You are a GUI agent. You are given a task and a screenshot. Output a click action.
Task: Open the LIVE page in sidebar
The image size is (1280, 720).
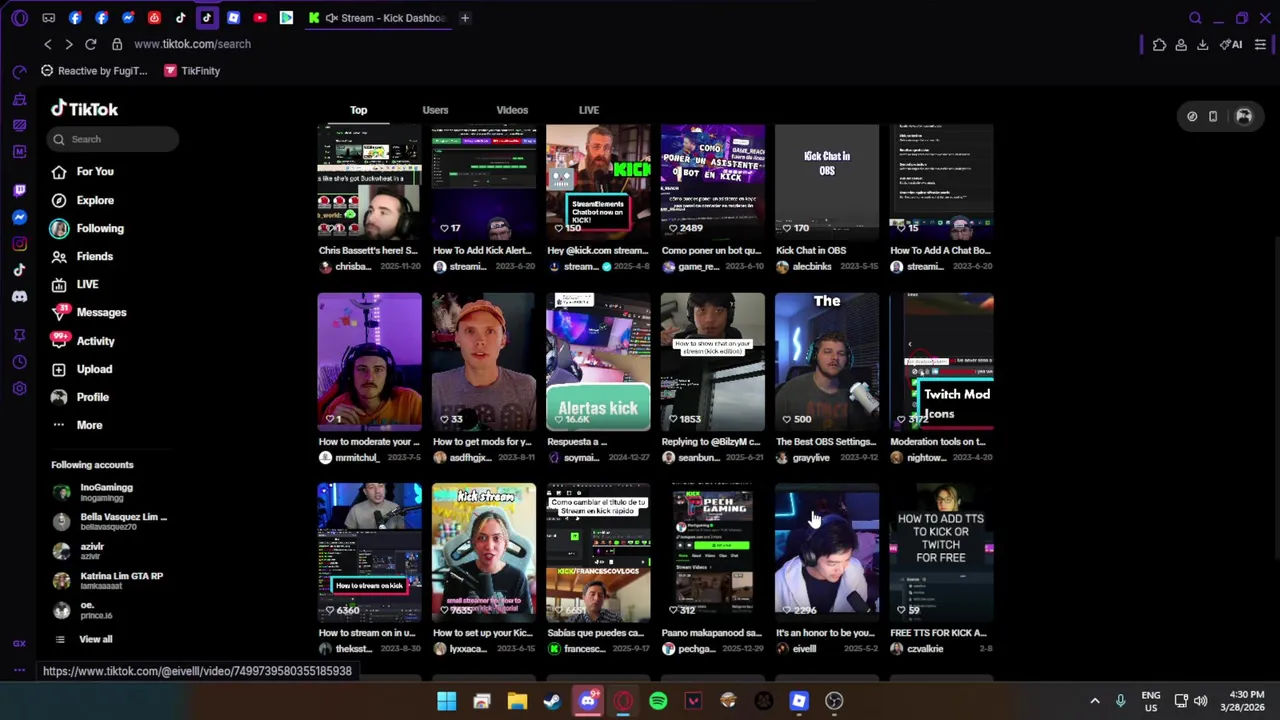(x=75, y=284)
